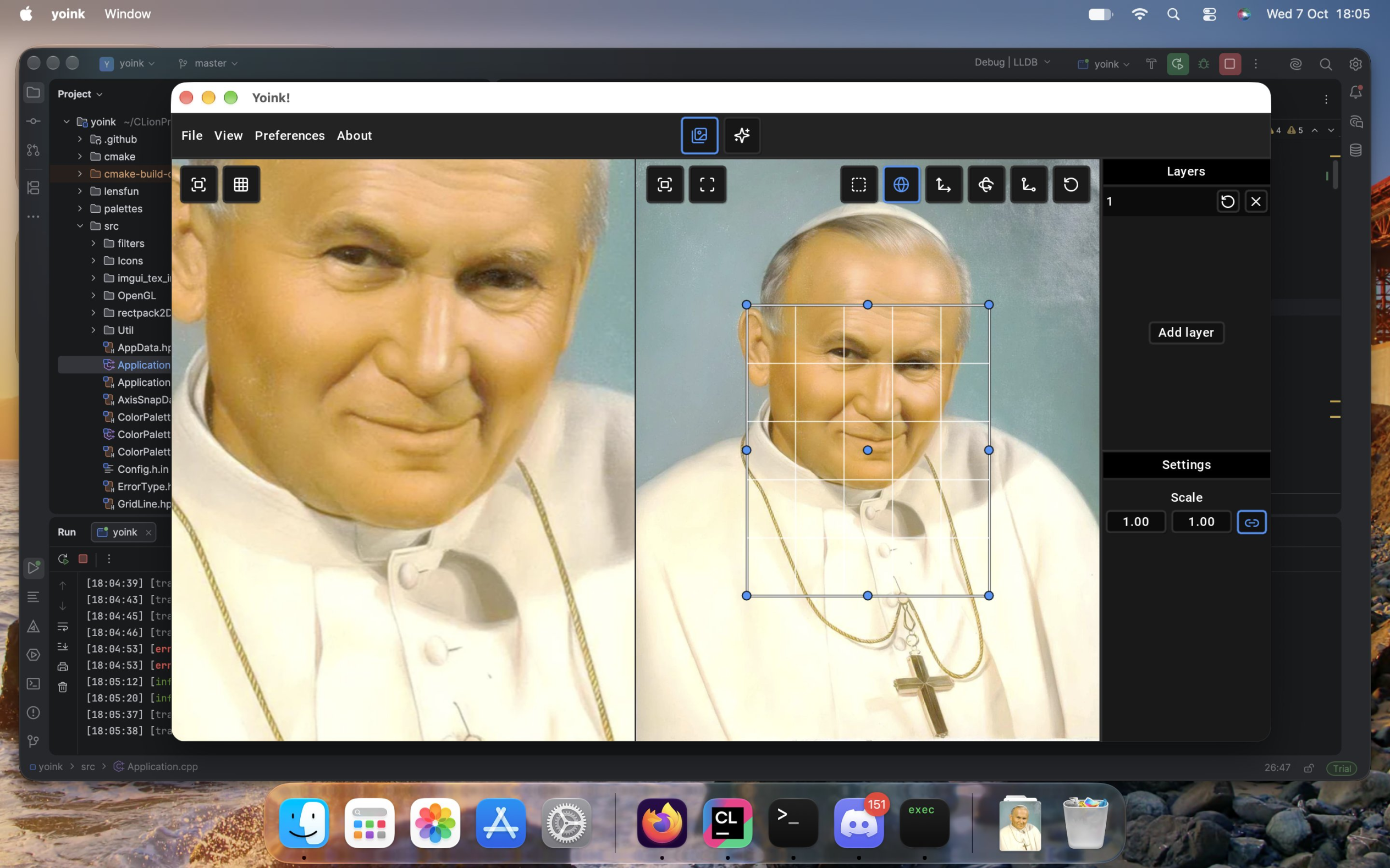1390x868 pixels.
Task: Open the sparkle effects mode icon
Action: point(742,135)
